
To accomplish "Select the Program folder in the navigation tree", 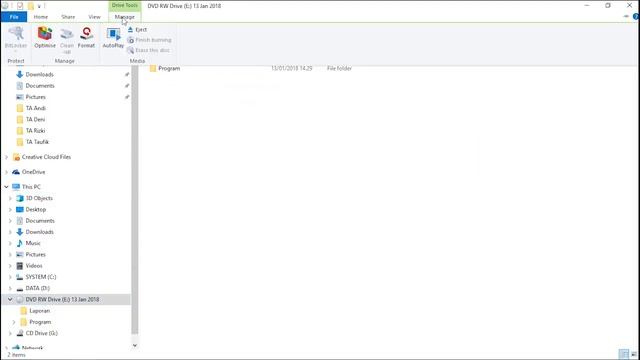I will pyautogui.click(x=40, y=322).
